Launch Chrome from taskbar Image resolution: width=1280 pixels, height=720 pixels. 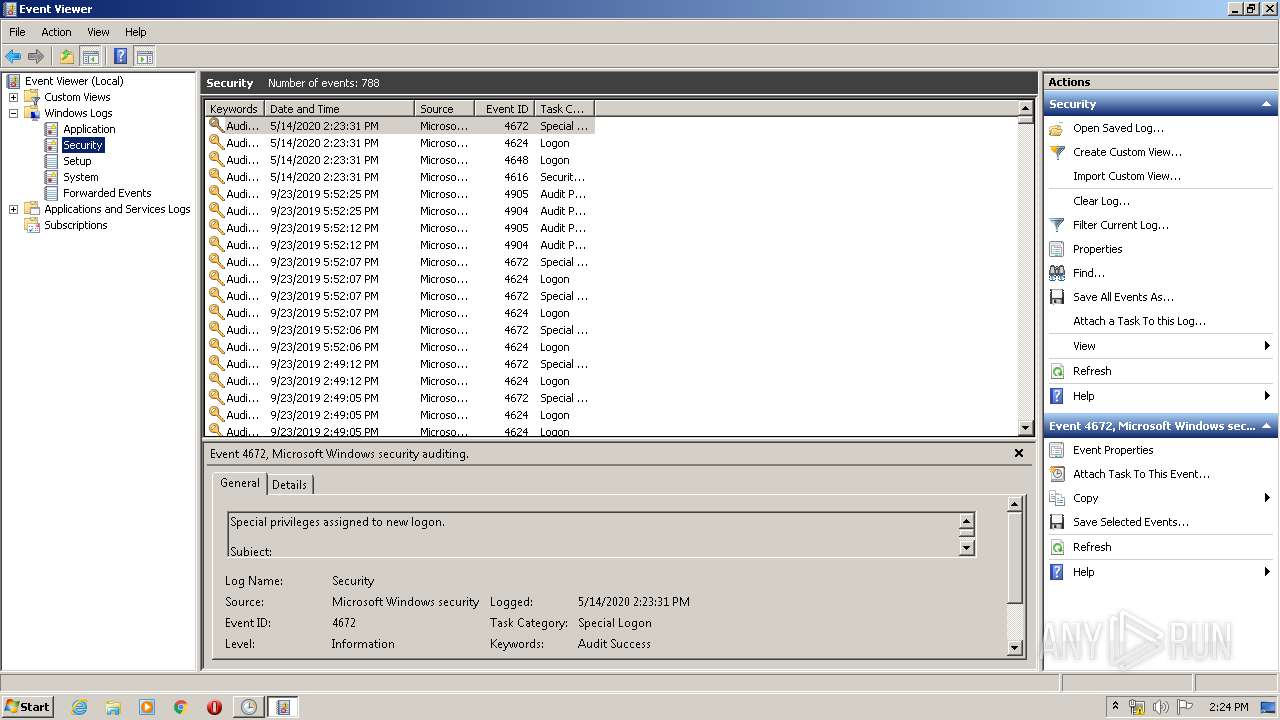pos(181,707)
